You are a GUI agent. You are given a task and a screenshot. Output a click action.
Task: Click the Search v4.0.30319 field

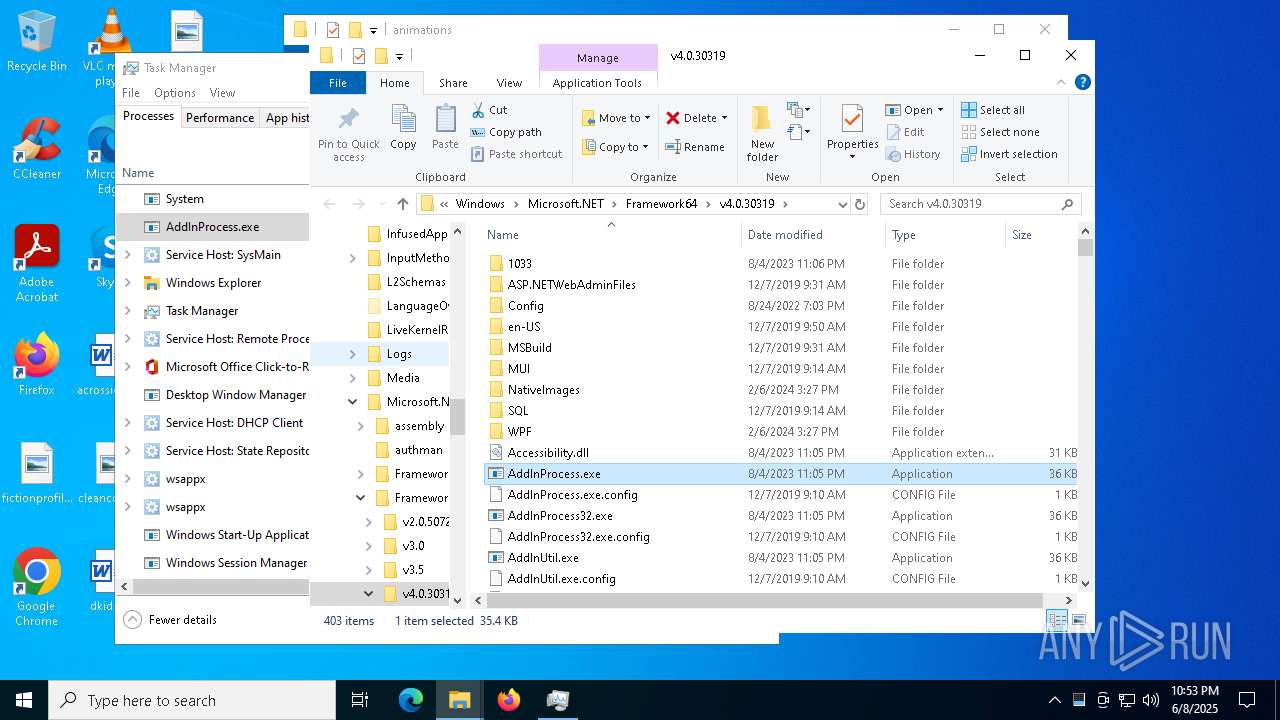(x=980, y=204)
